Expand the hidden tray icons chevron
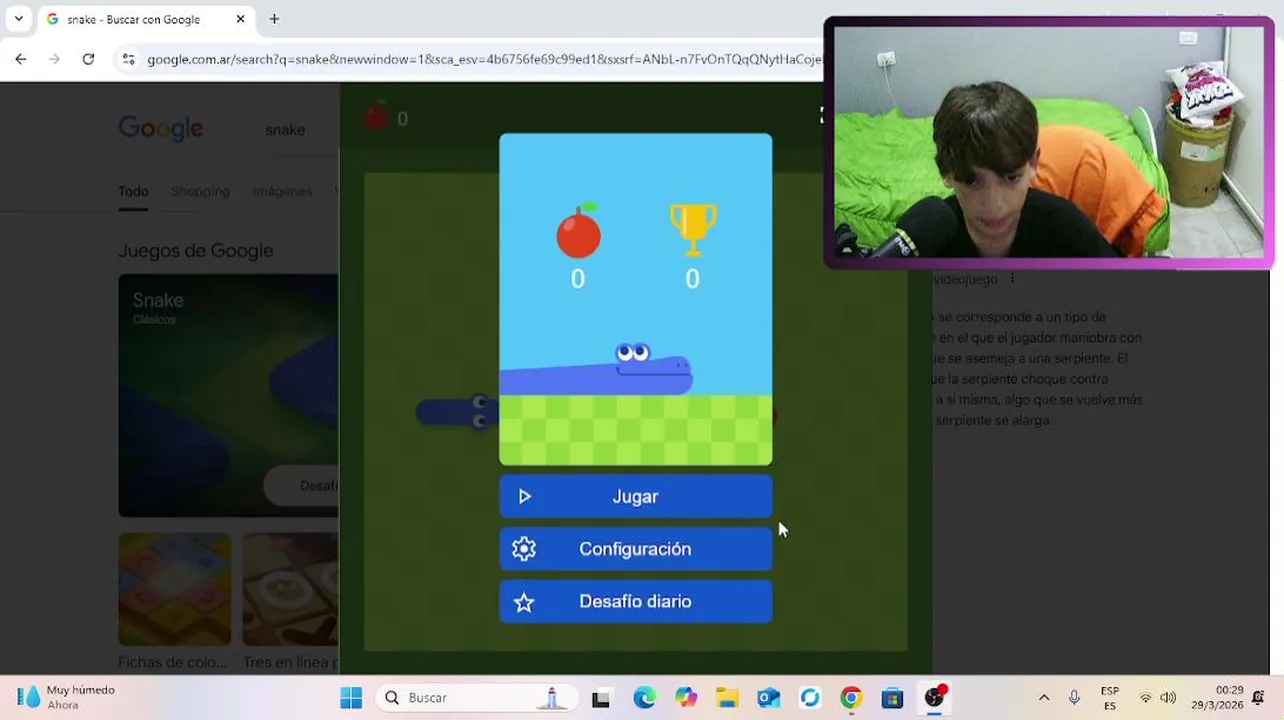 (x=1044, y=698)
